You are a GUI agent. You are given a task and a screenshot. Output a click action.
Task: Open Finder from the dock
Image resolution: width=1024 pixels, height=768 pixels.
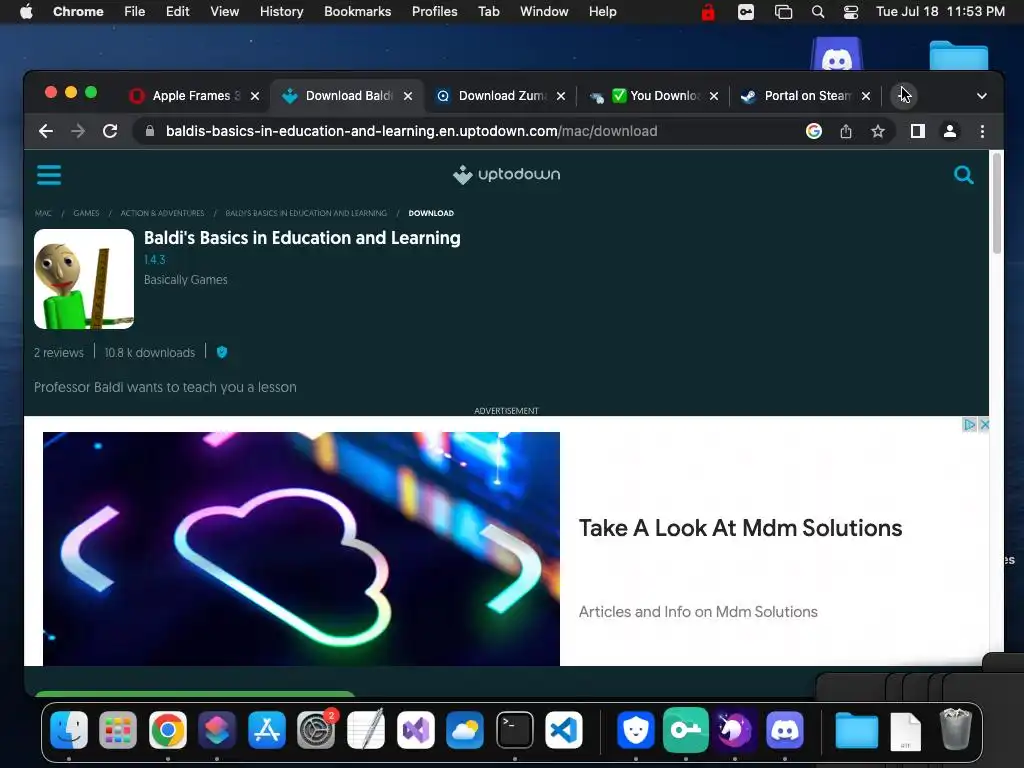coord(69,729)
